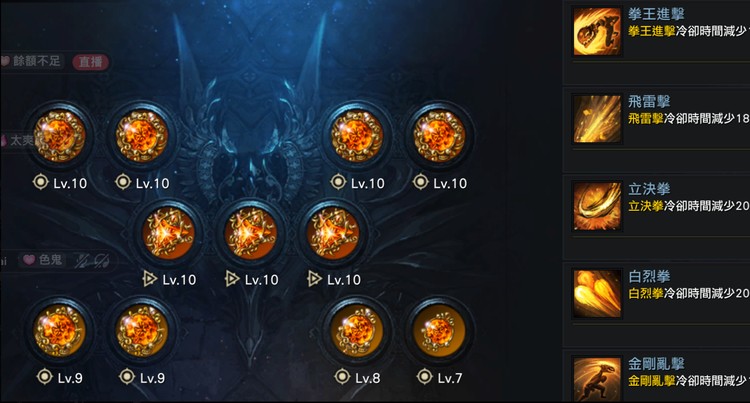Screen dimensions: 750x403
Task: Open the 立決拳 skill icon
Action: (x=596, y=206)
